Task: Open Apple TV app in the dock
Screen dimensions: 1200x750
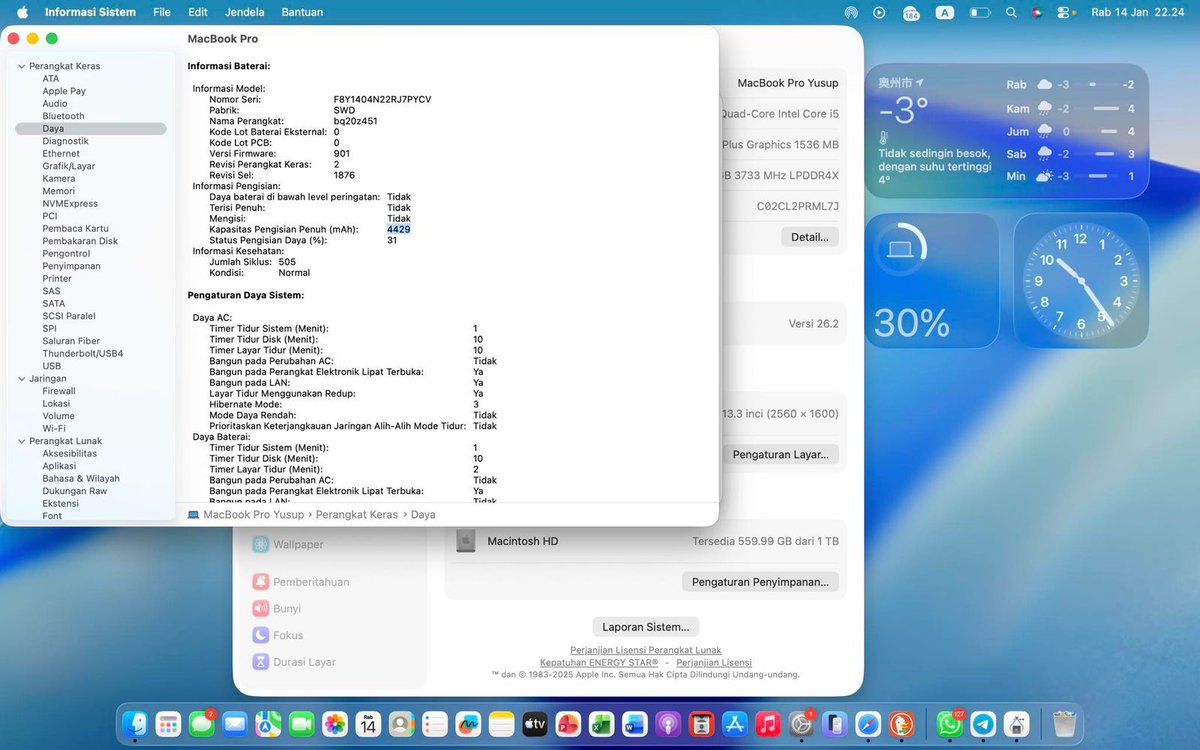Action: [535, 724]
